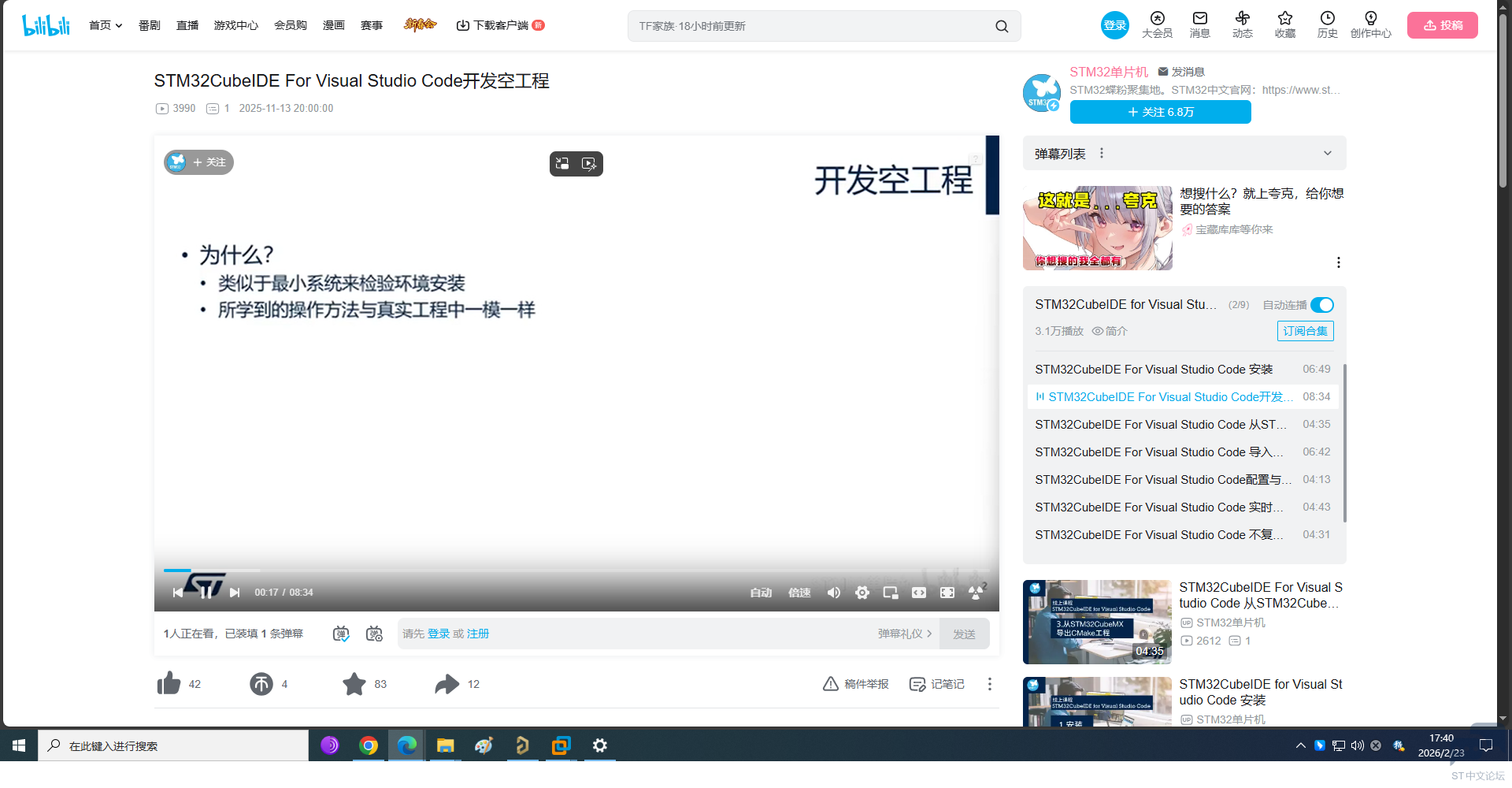Viewport: 1512px width, 788px height.
Task: Show playlist 简介 description
Action: [x=1110, y=331]
